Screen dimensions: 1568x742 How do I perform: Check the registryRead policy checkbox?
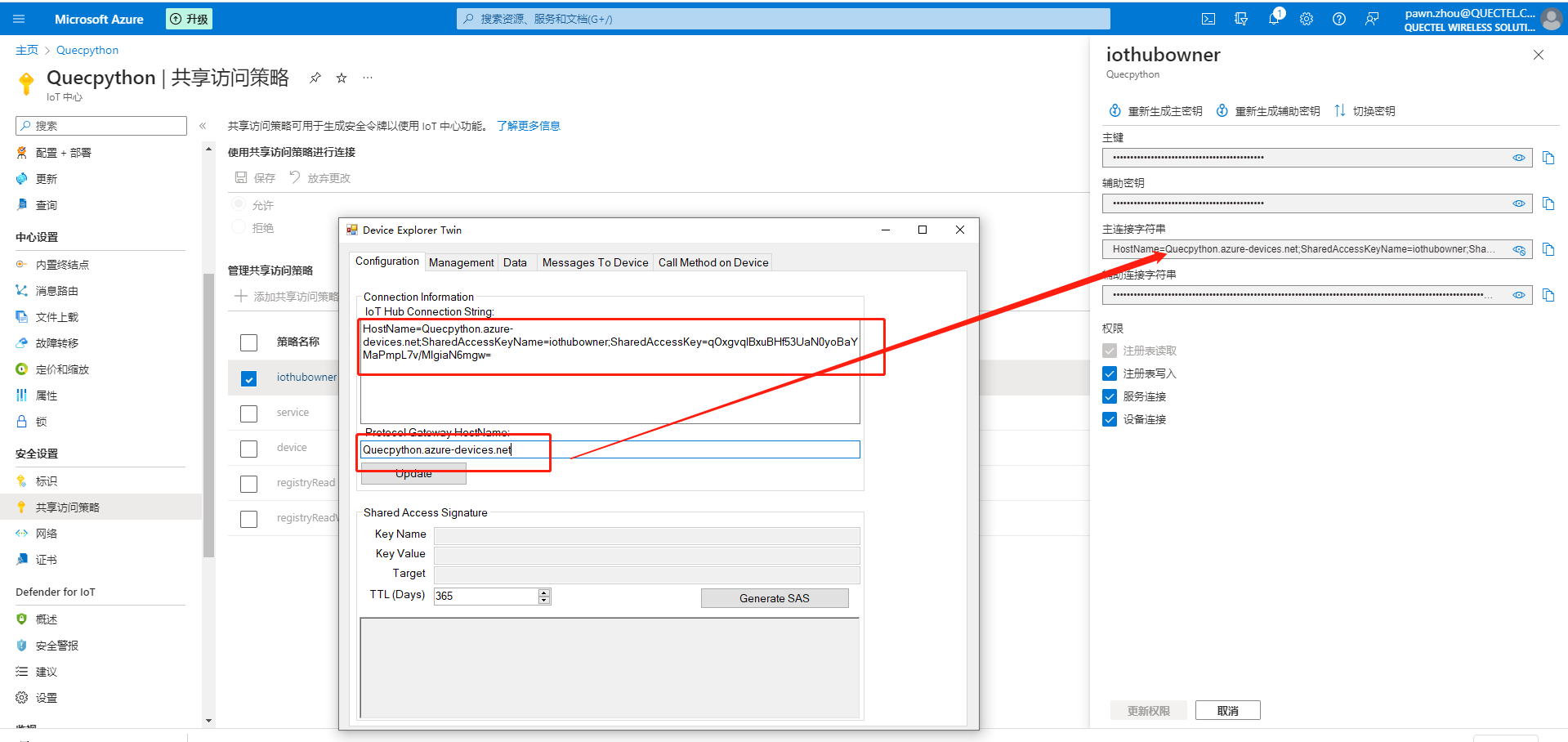[249, 484]
